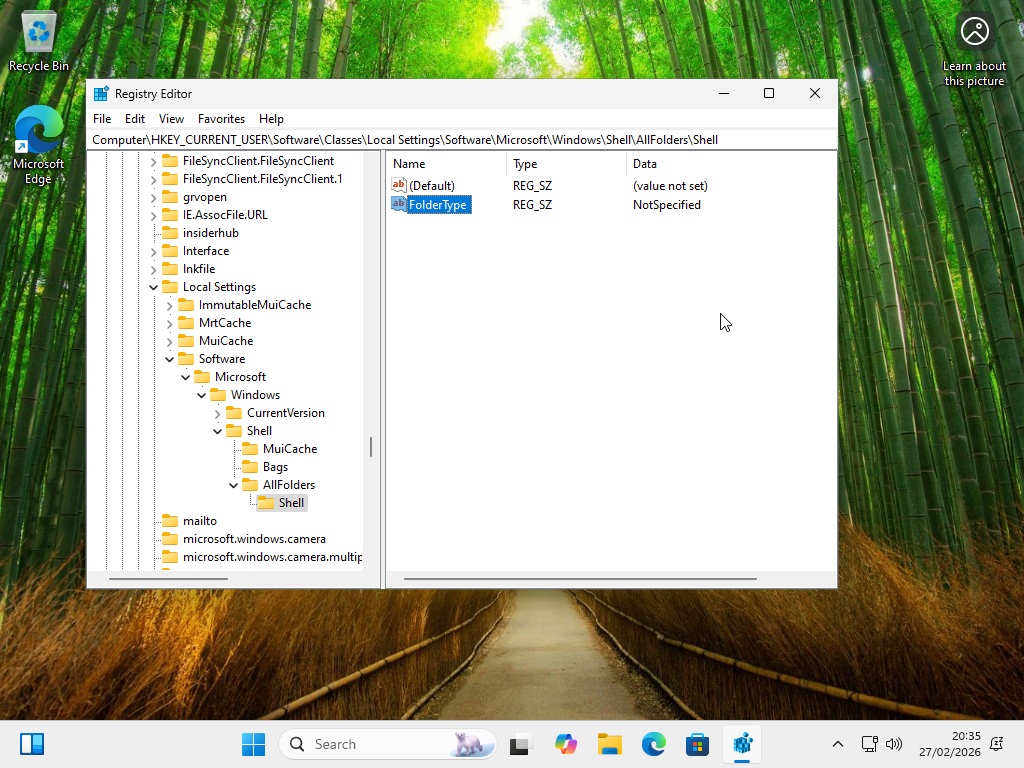1024x768 pixels.
Task: Open the clock and date flyout
Action: (x=950, y=744)
